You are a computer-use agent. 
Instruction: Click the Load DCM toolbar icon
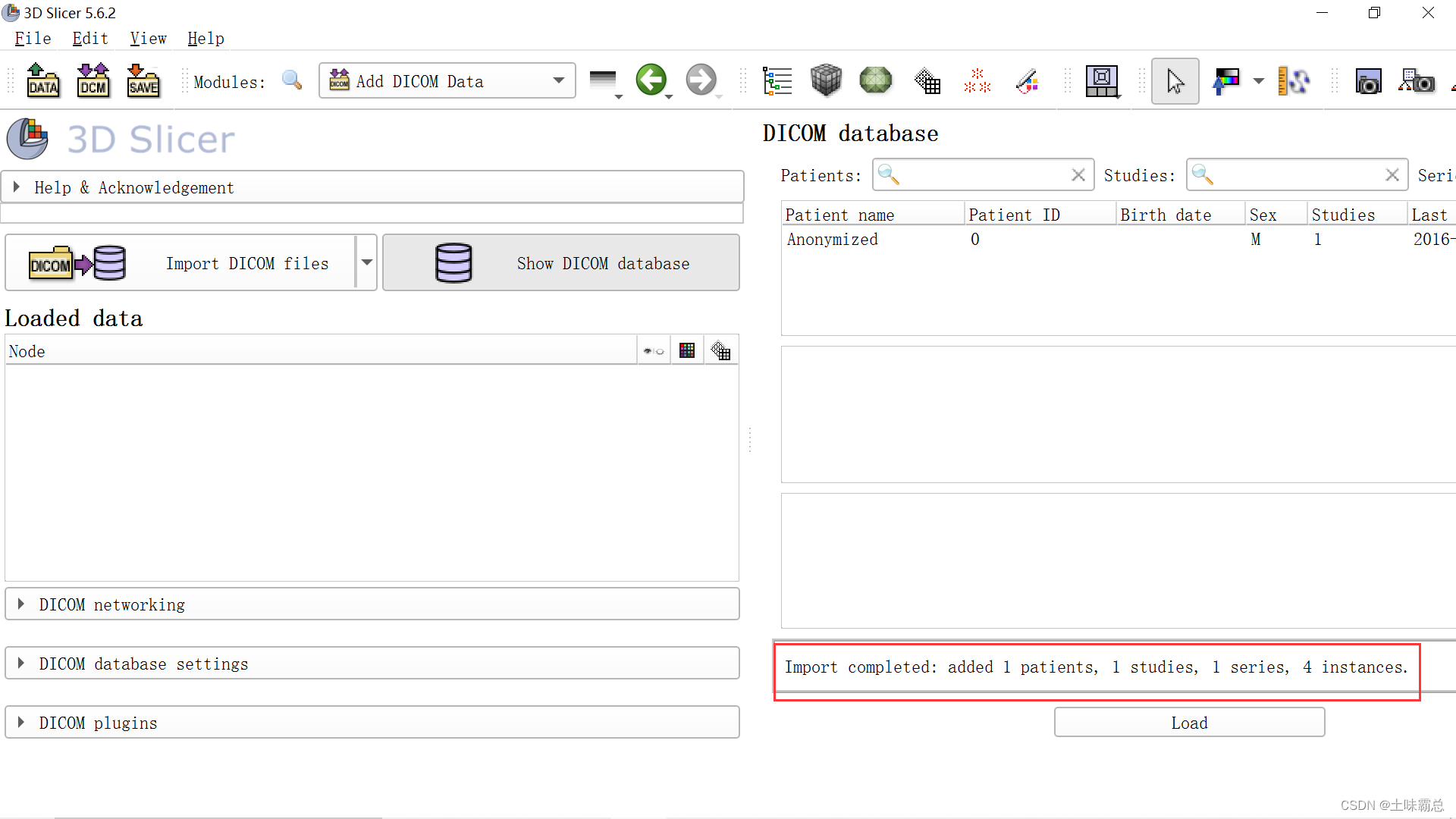[x=93, y=80]
